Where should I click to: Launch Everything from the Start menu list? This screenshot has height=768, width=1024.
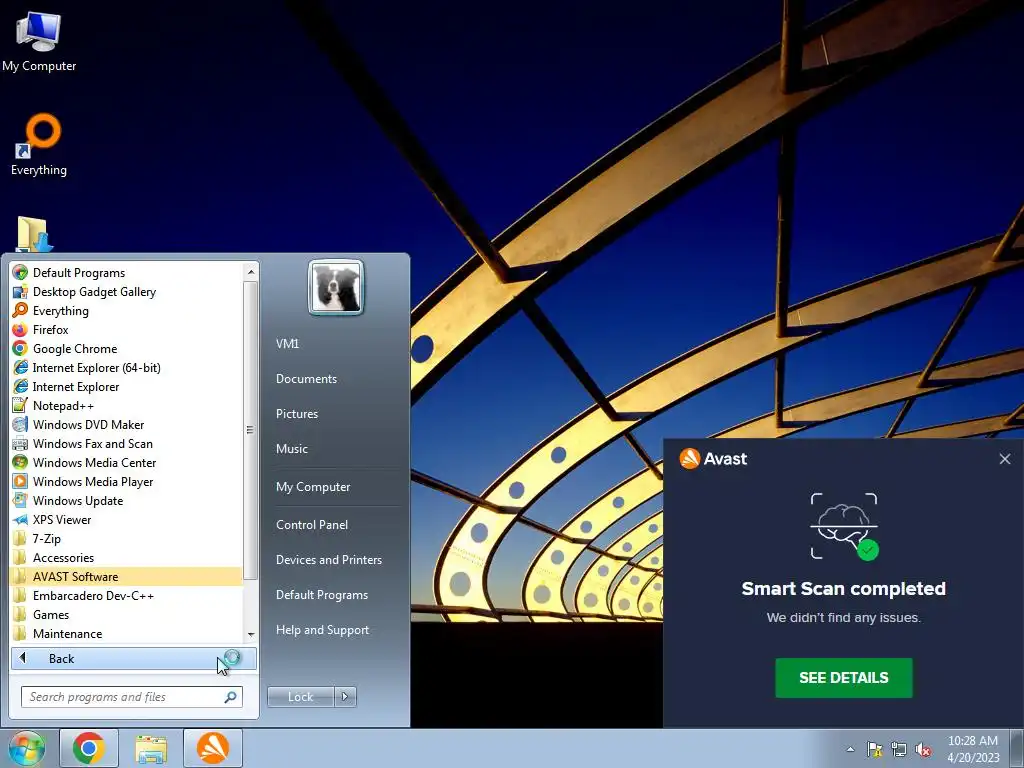[127, 311]
